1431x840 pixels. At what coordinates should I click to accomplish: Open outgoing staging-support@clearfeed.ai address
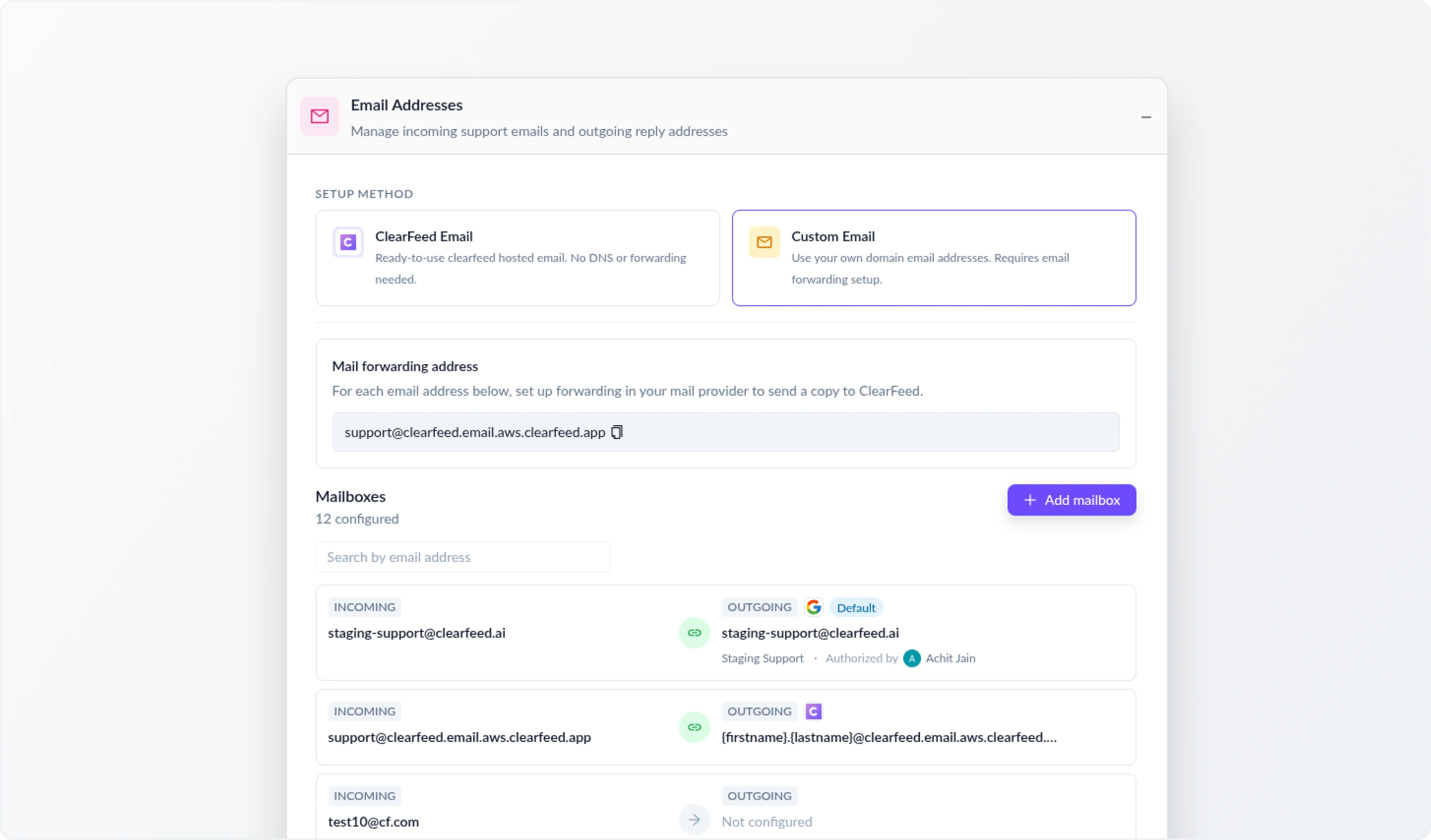810,633
